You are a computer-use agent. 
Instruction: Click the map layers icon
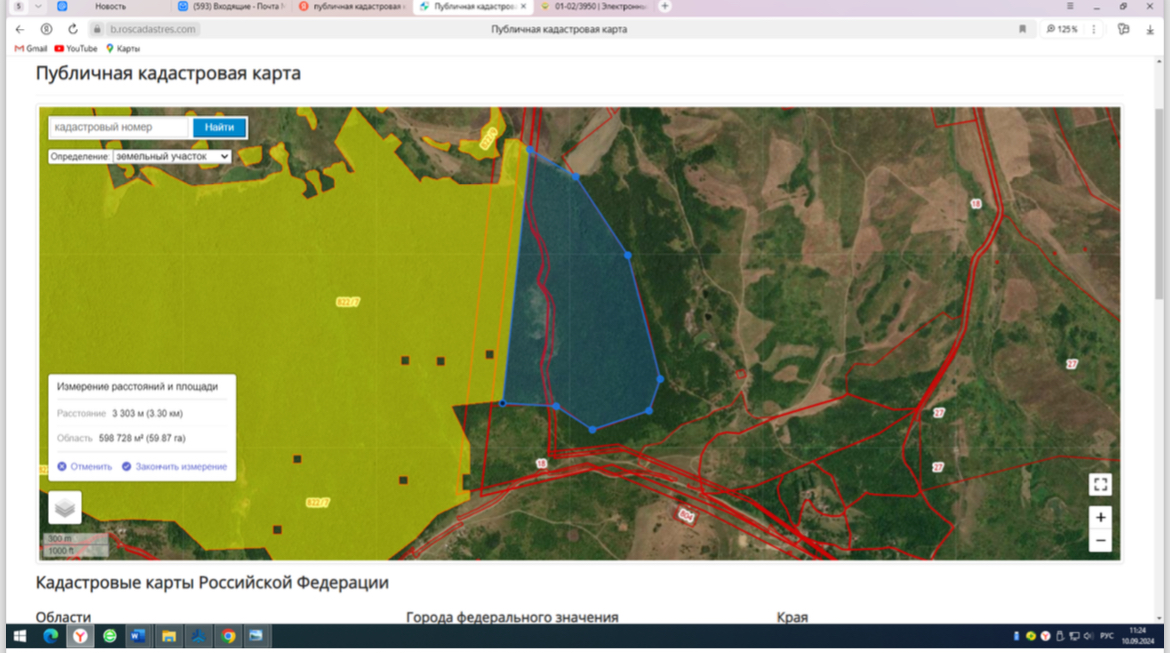click(65, 508)
